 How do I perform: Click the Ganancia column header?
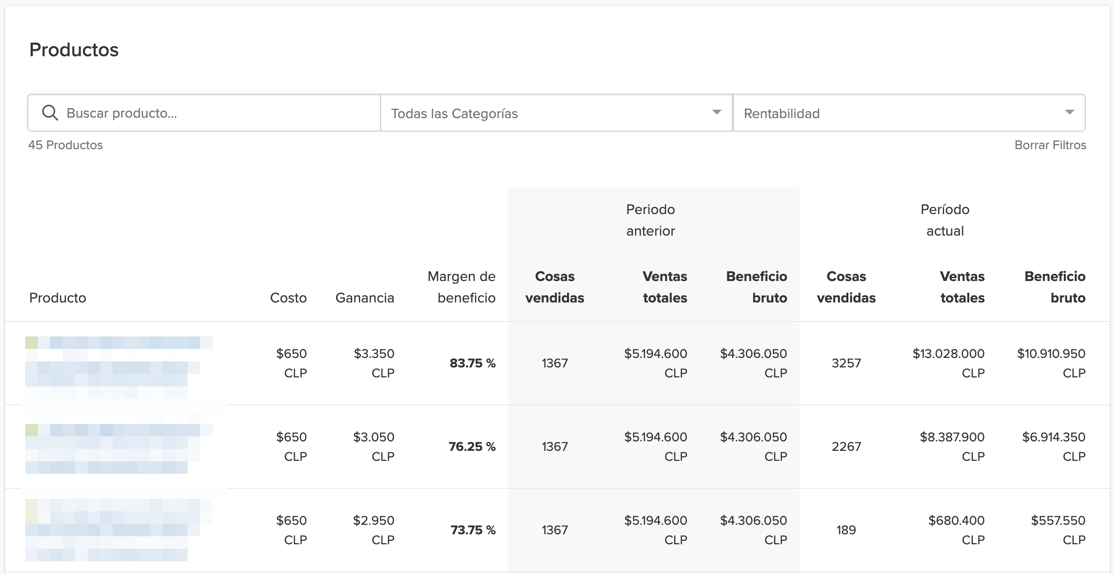click(x=364, y=298)
